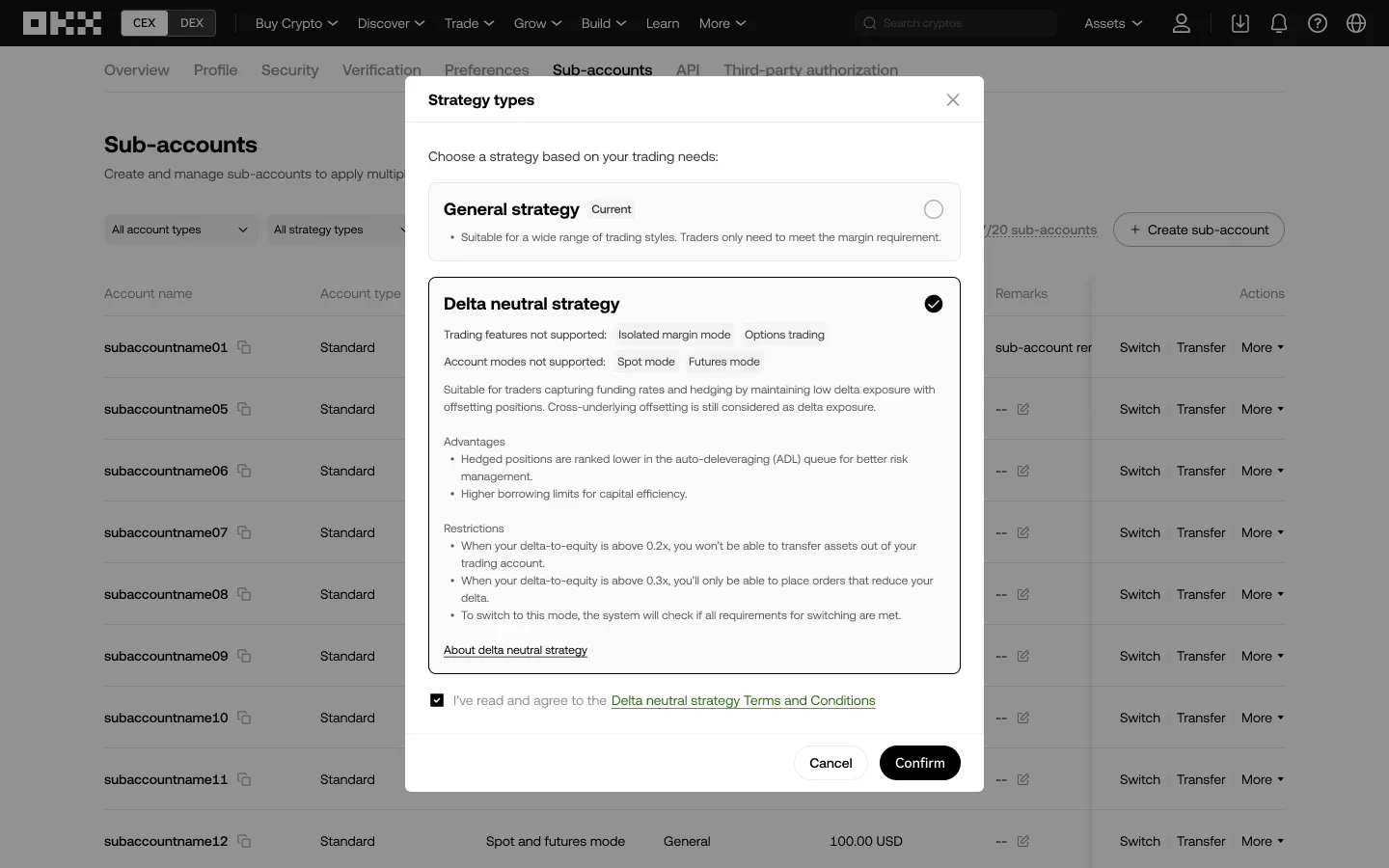This screenshot has height=868, width=1389.
Task: Click the OKX logo
Action: click(x=62, y=23)
